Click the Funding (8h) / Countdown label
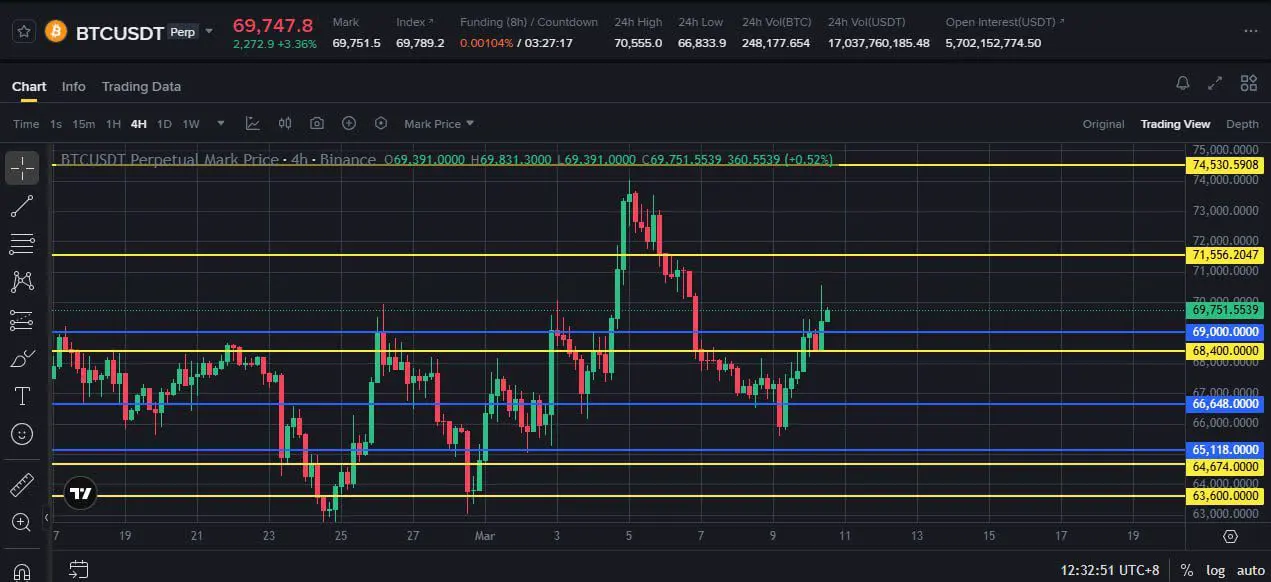Viewport: 1271px width, 582px height. click(529, 22)
